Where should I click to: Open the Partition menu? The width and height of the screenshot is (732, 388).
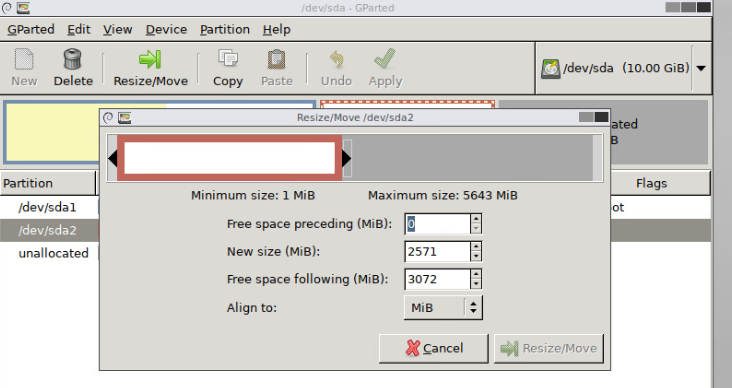tap(225, 29)
